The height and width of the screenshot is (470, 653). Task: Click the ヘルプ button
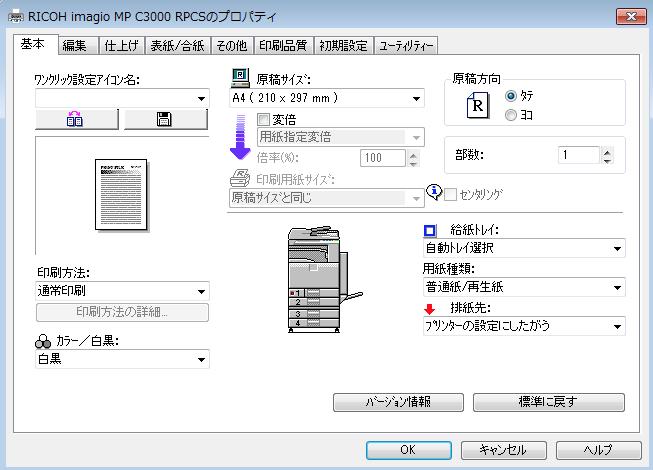598,450
